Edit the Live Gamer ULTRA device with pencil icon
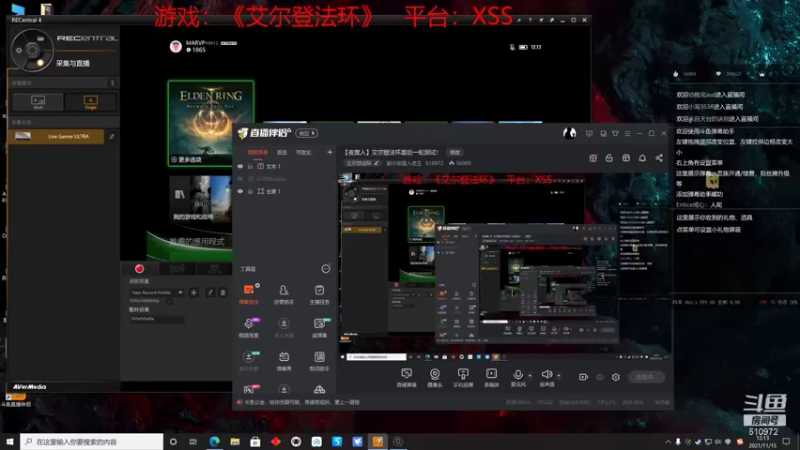The width and height of the screenshot is (800, 450). [x=112, y=136]
